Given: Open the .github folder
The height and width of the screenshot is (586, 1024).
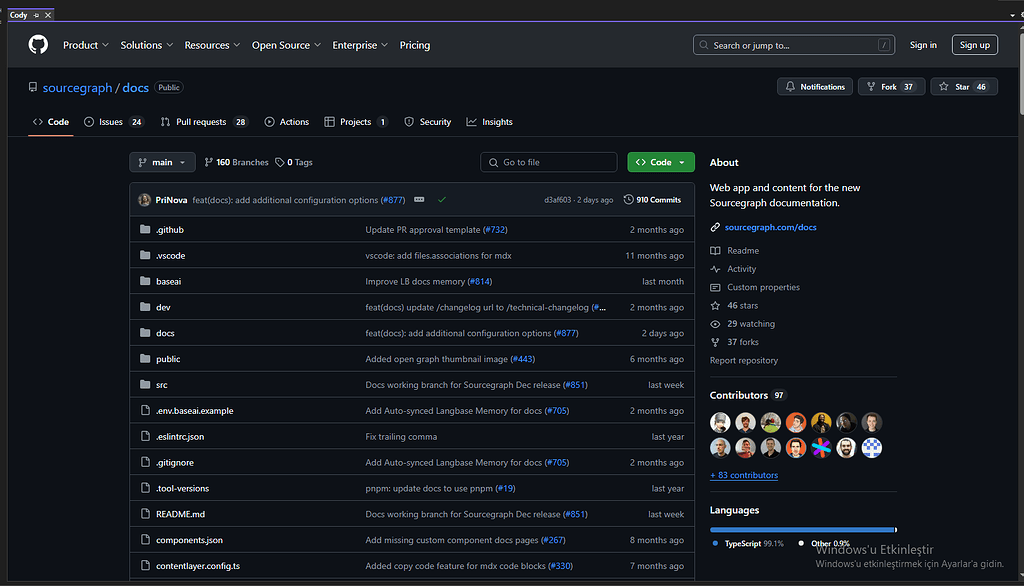Looking at the screenshot, I should pos(169,230).
